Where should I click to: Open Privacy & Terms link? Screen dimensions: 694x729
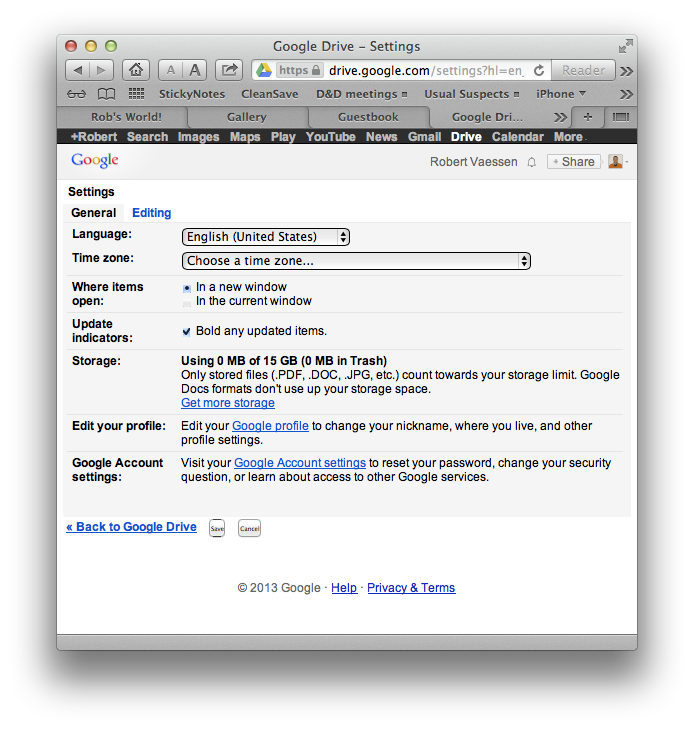(411, 588)
